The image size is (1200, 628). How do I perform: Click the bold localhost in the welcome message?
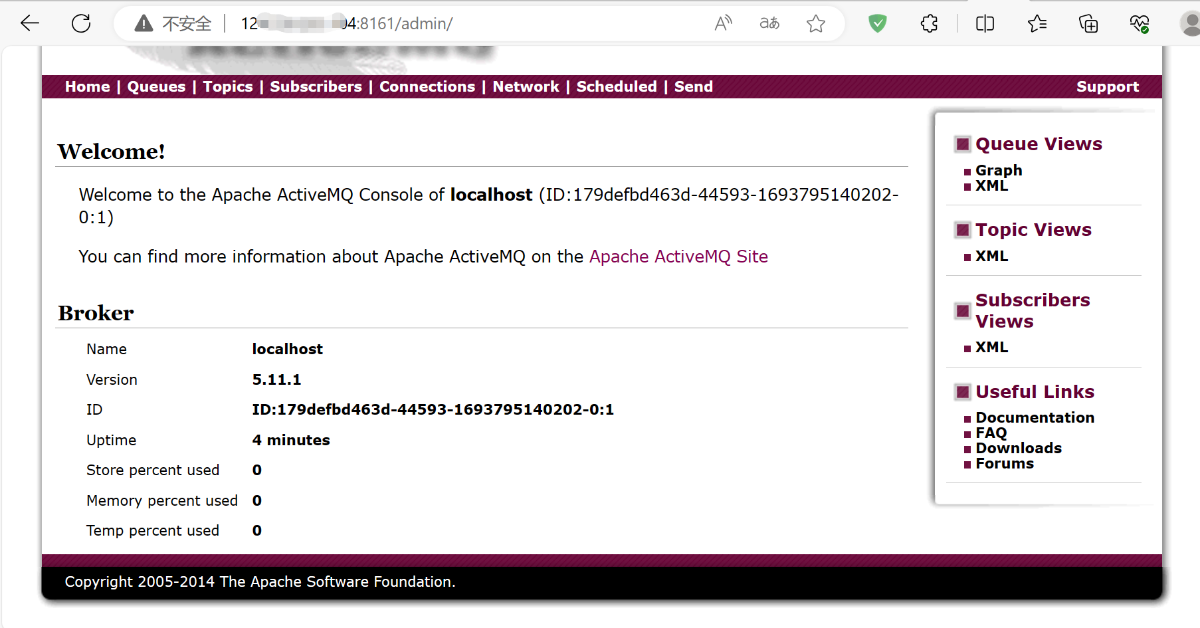(x=491, y=195)
